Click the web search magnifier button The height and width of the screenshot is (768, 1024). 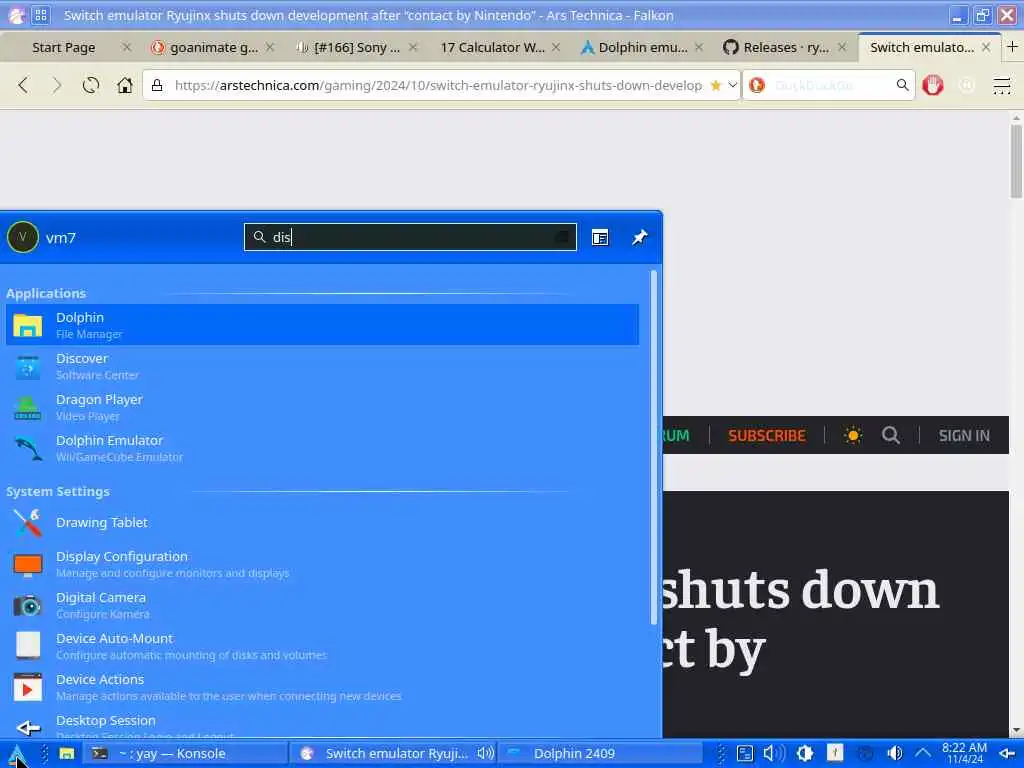(x=903, y=85)
